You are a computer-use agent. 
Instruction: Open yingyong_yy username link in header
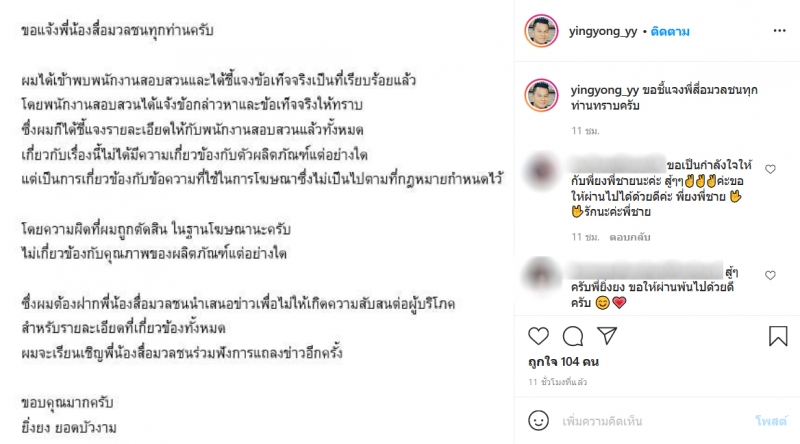[603, 31]
